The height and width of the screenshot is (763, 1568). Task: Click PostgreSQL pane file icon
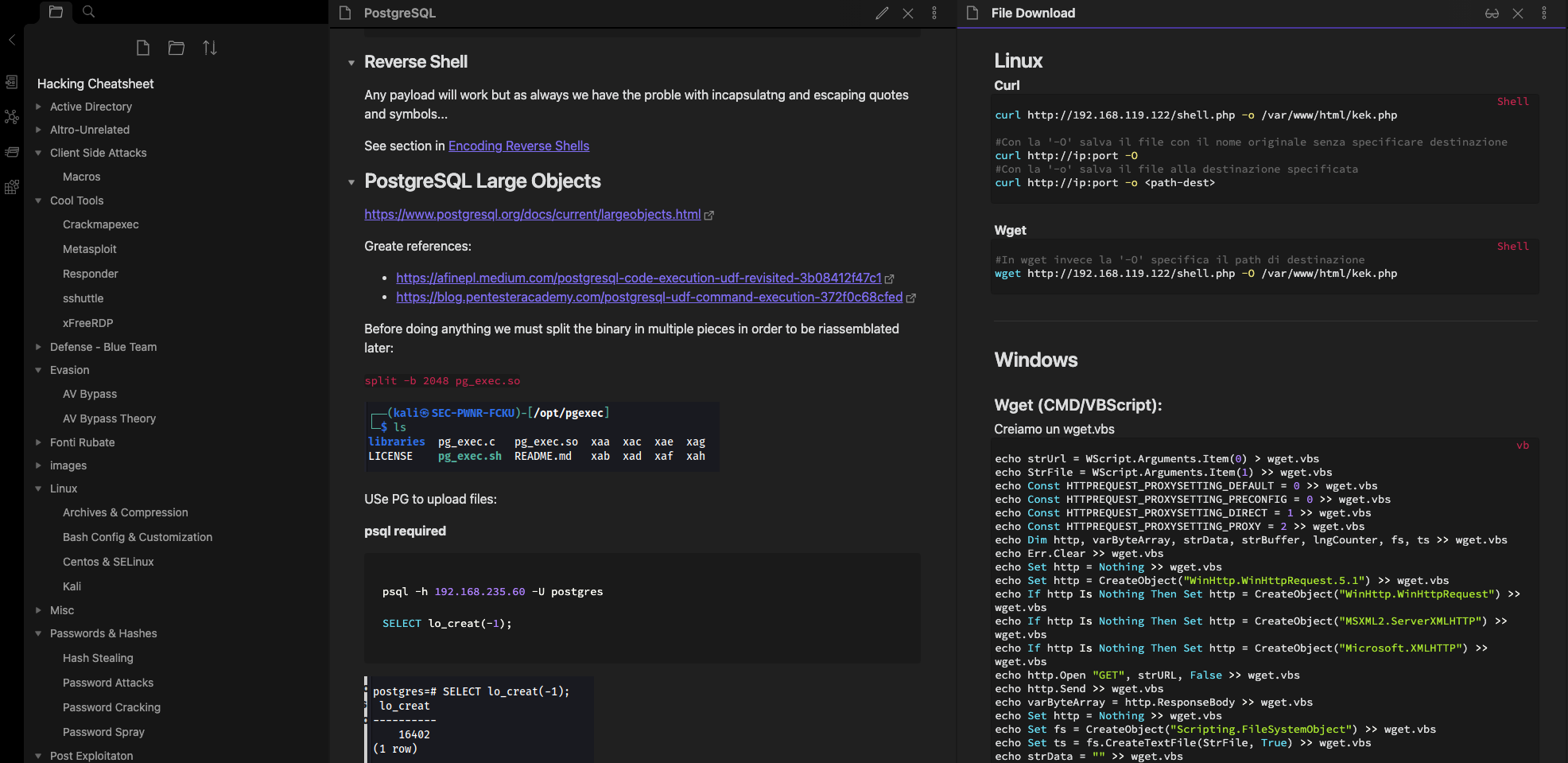(x=345, y=13)
